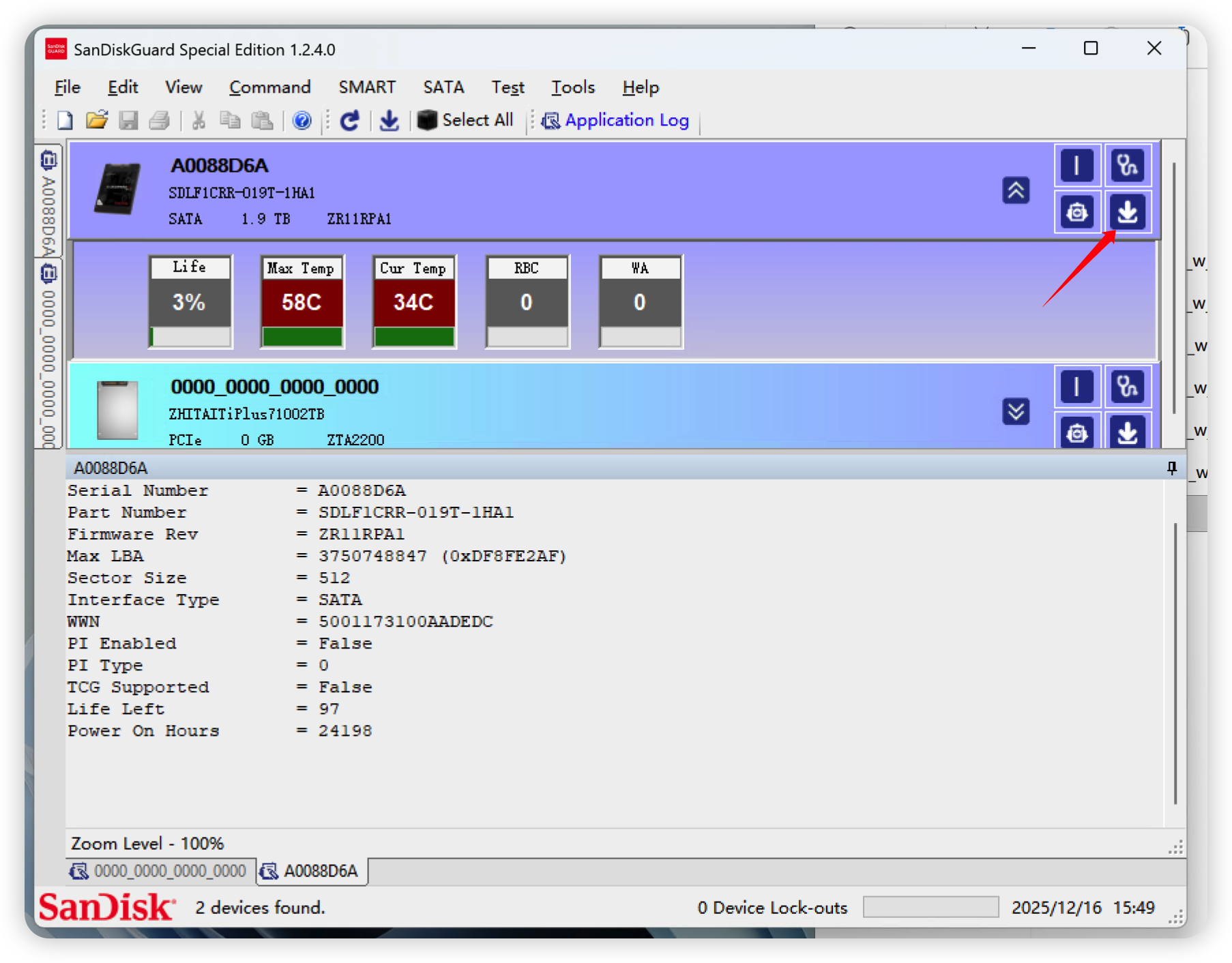
Task: Click the Max Temp 58C gauge
Action: tap(302, 302)
